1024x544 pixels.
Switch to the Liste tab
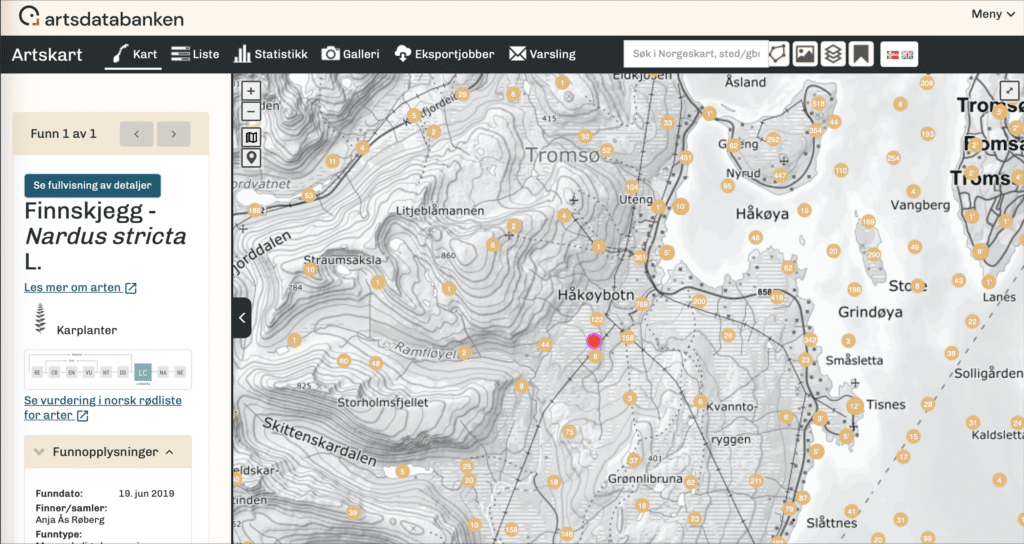(x=195, y=54)
